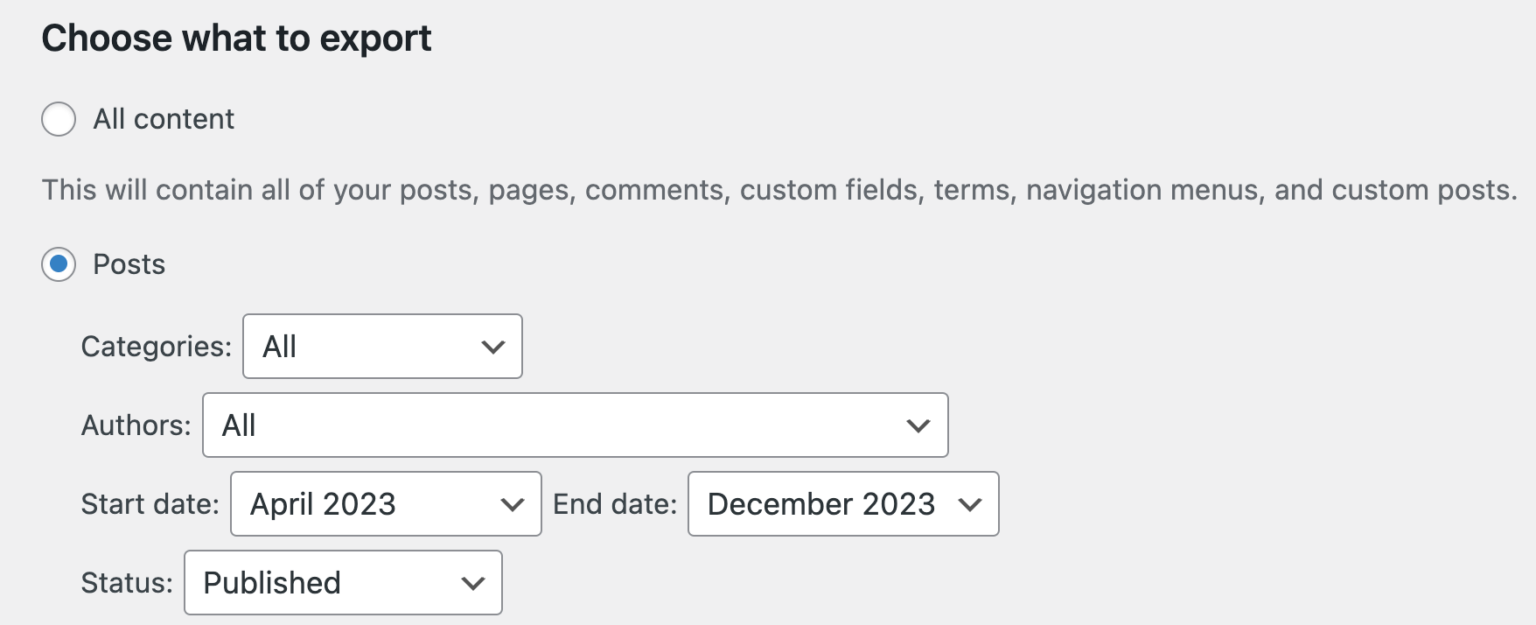This screenshot has height=625, width=1536.
Task: Click the All content label text
Action: coord(163,118)
